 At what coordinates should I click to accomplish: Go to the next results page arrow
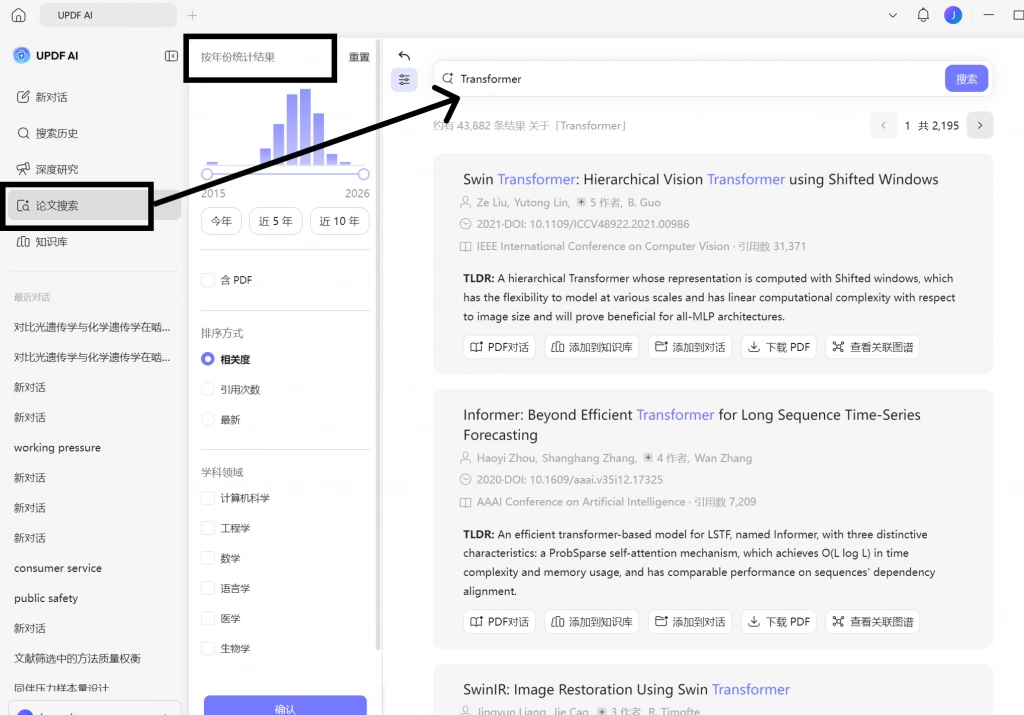pos(980,125)
